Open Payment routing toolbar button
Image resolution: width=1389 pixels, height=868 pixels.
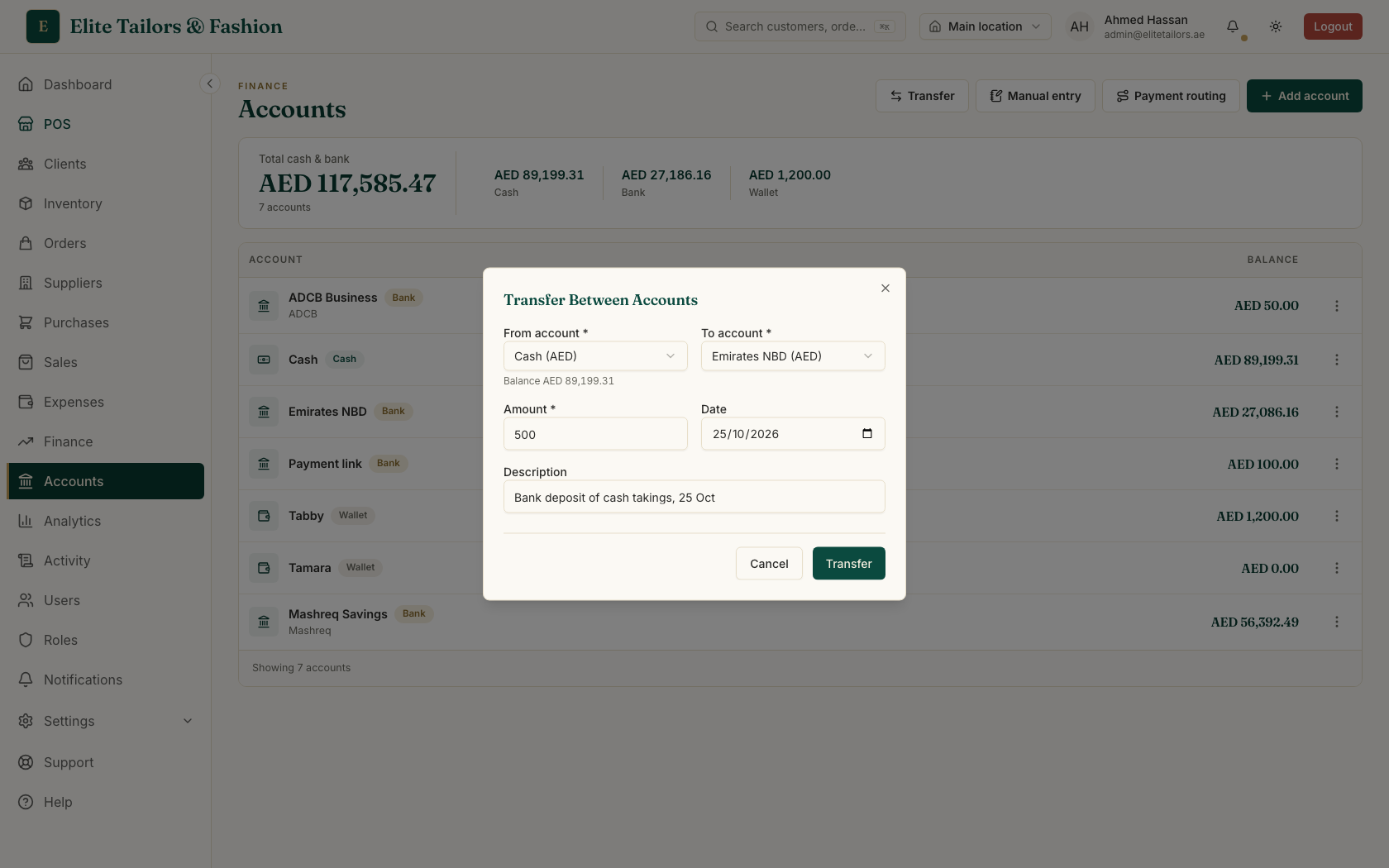pos(1171,96)
